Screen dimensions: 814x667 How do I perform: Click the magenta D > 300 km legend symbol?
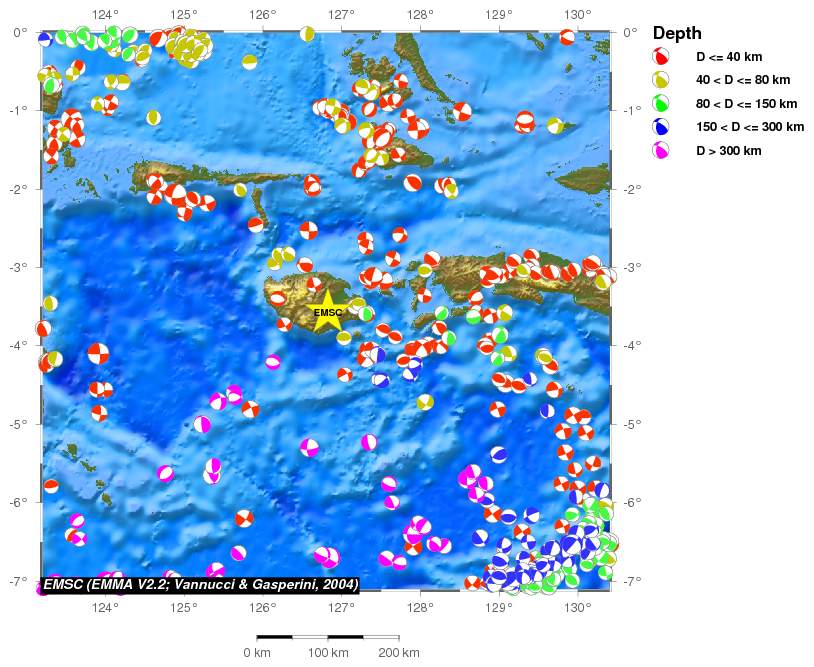(661, 151)
